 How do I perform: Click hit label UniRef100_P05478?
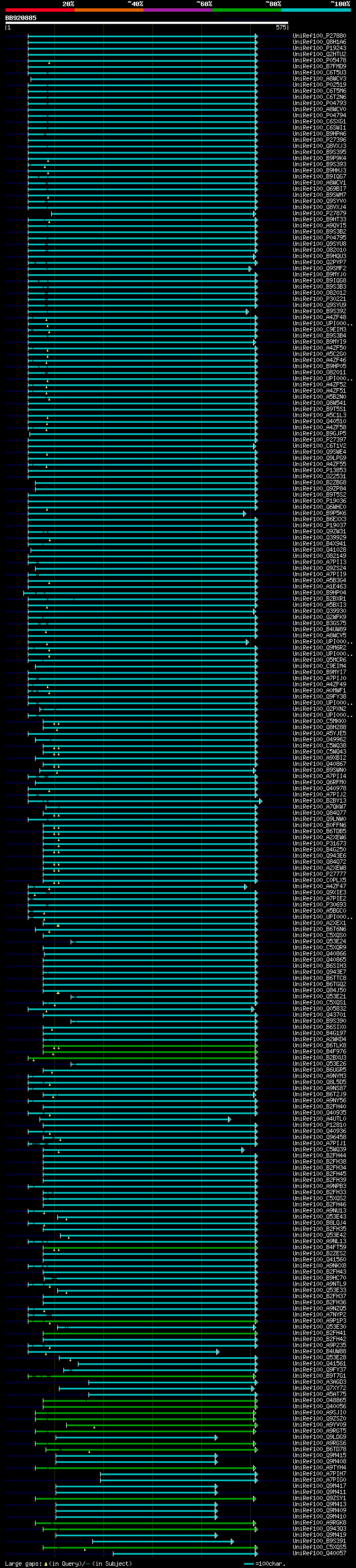(319, 60)
